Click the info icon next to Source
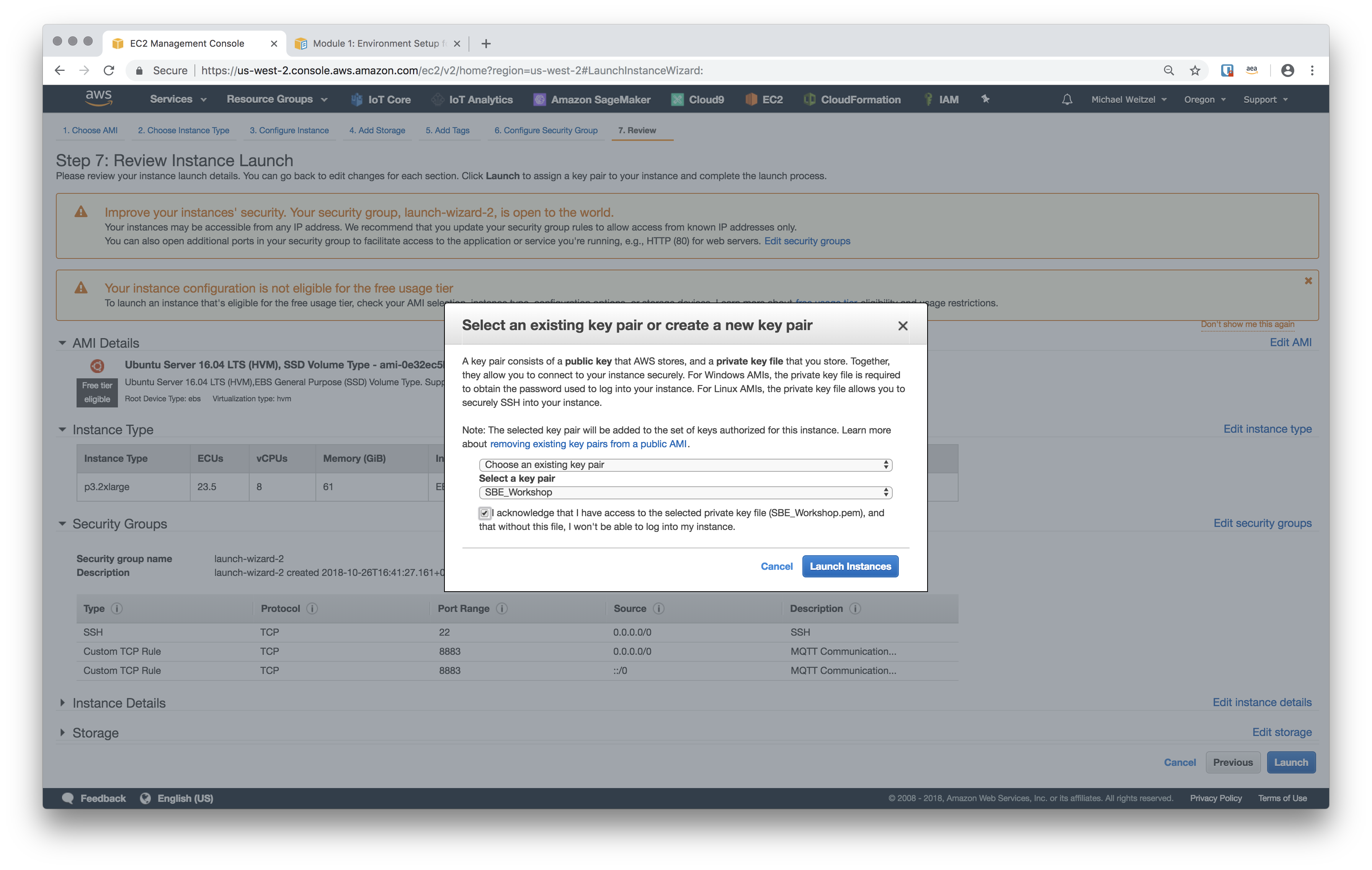The image size is (1372, 870). (x=658, y=608)
